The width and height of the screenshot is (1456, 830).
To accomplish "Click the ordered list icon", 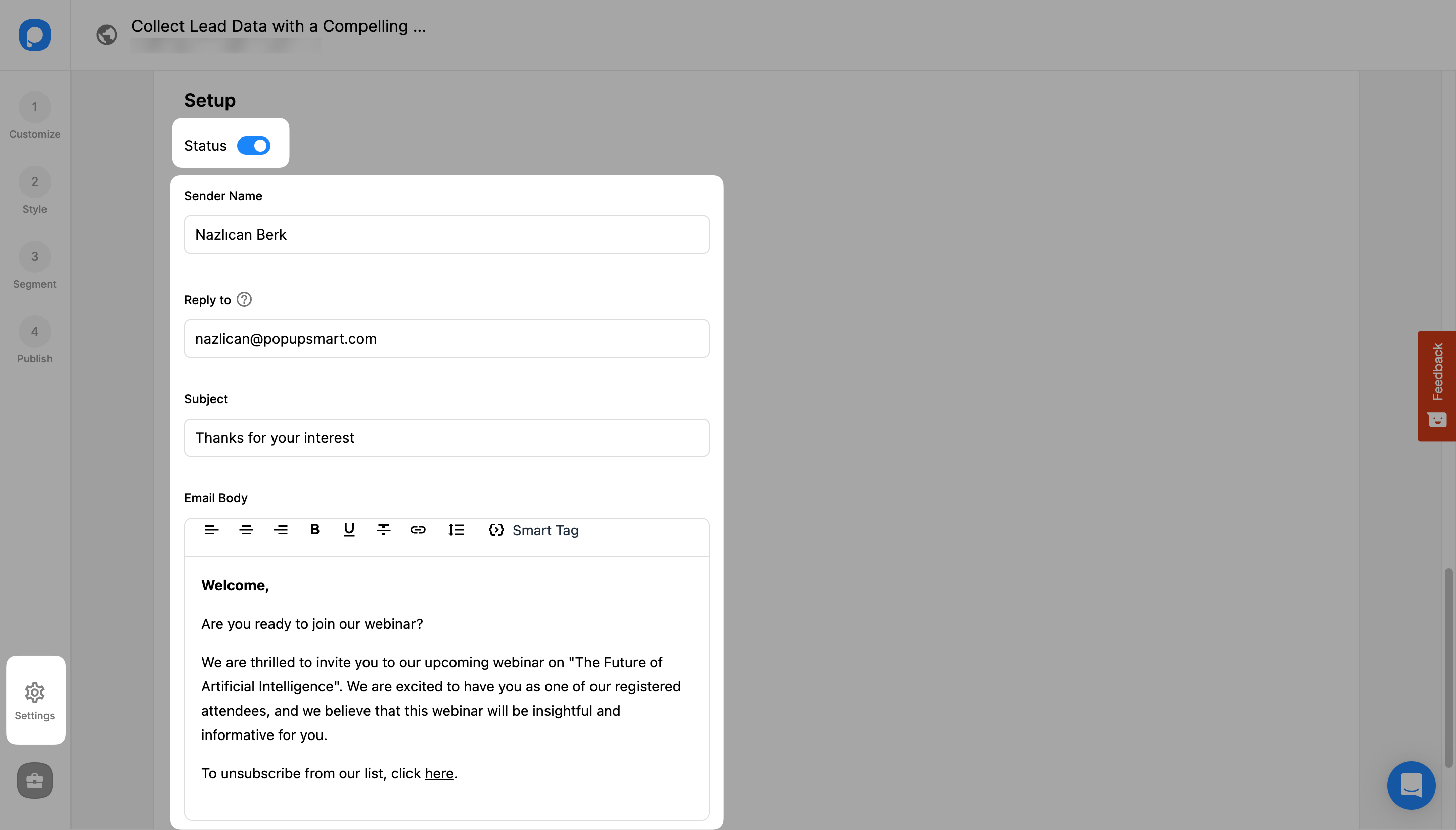I will pyautogui.click(x=457, y=530).
